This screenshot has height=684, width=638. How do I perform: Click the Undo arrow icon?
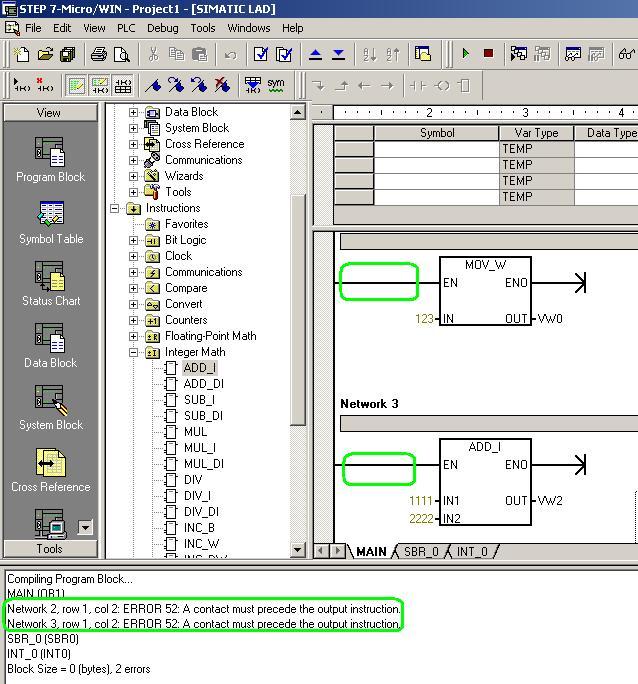click(230, 54)
